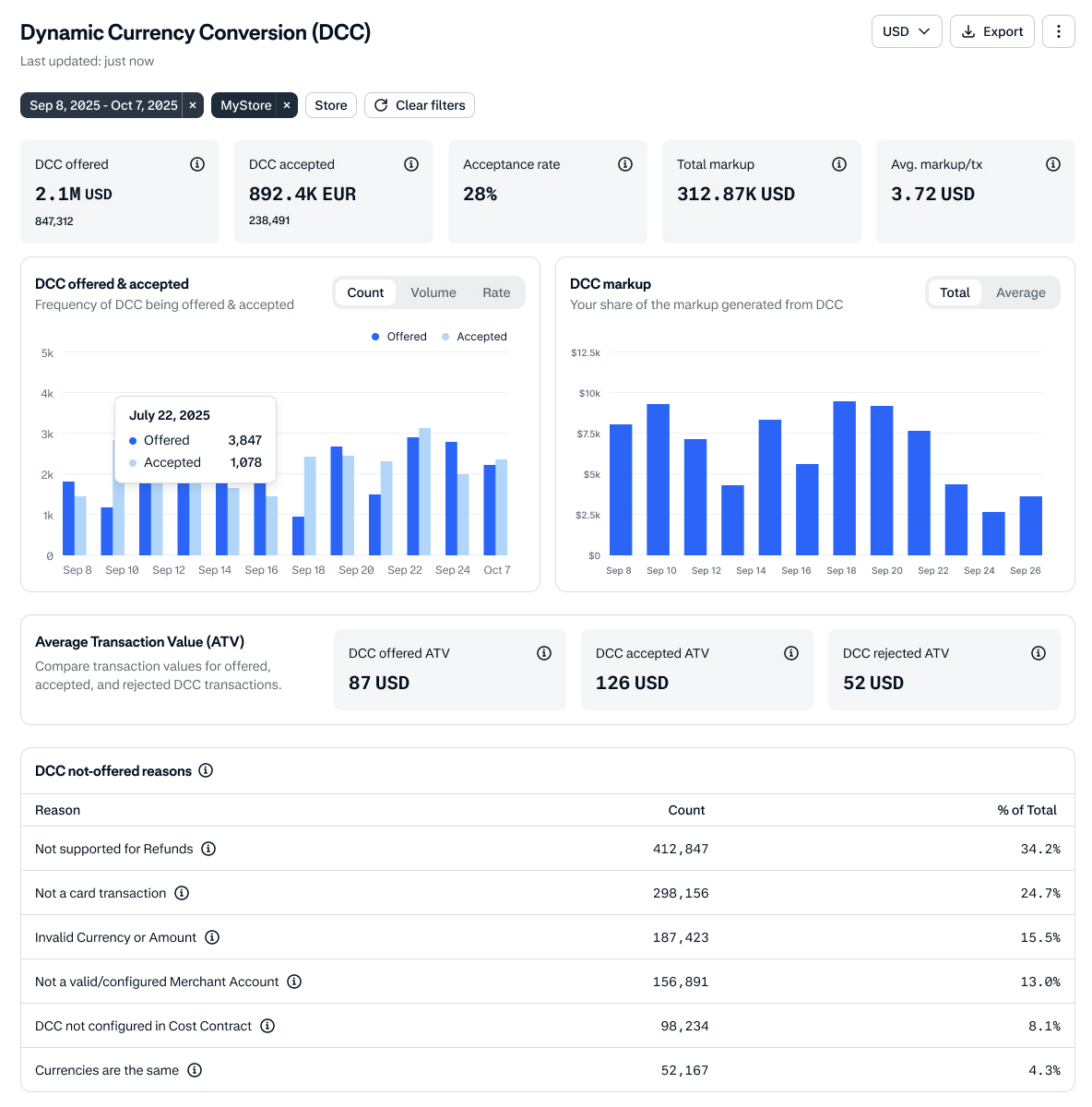Open the Sep 8 - Oct 7 date range picker

point(102,105)
